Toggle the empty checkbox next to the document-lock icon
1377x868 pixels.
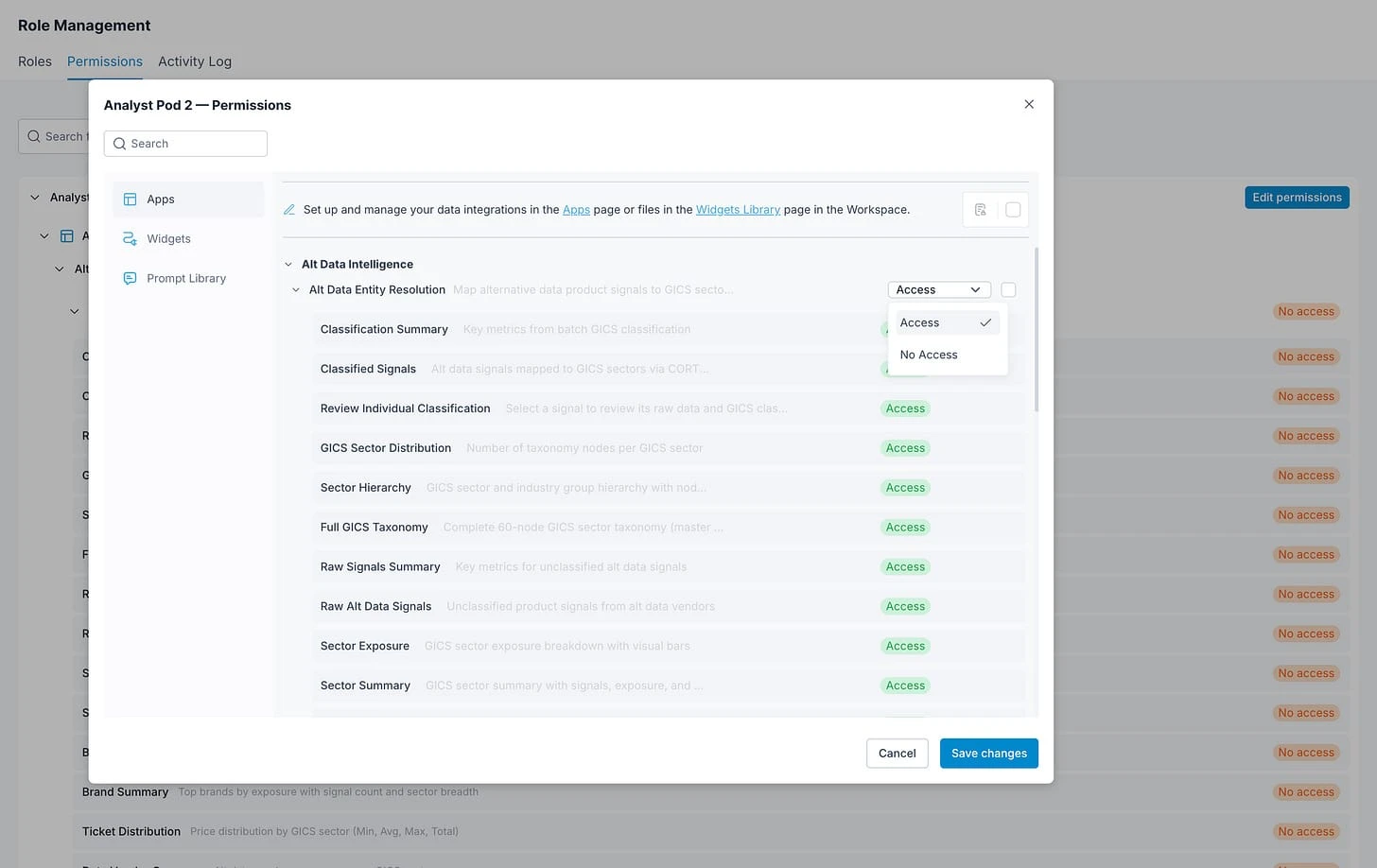pyautogui.click(x=1013, y=209)
